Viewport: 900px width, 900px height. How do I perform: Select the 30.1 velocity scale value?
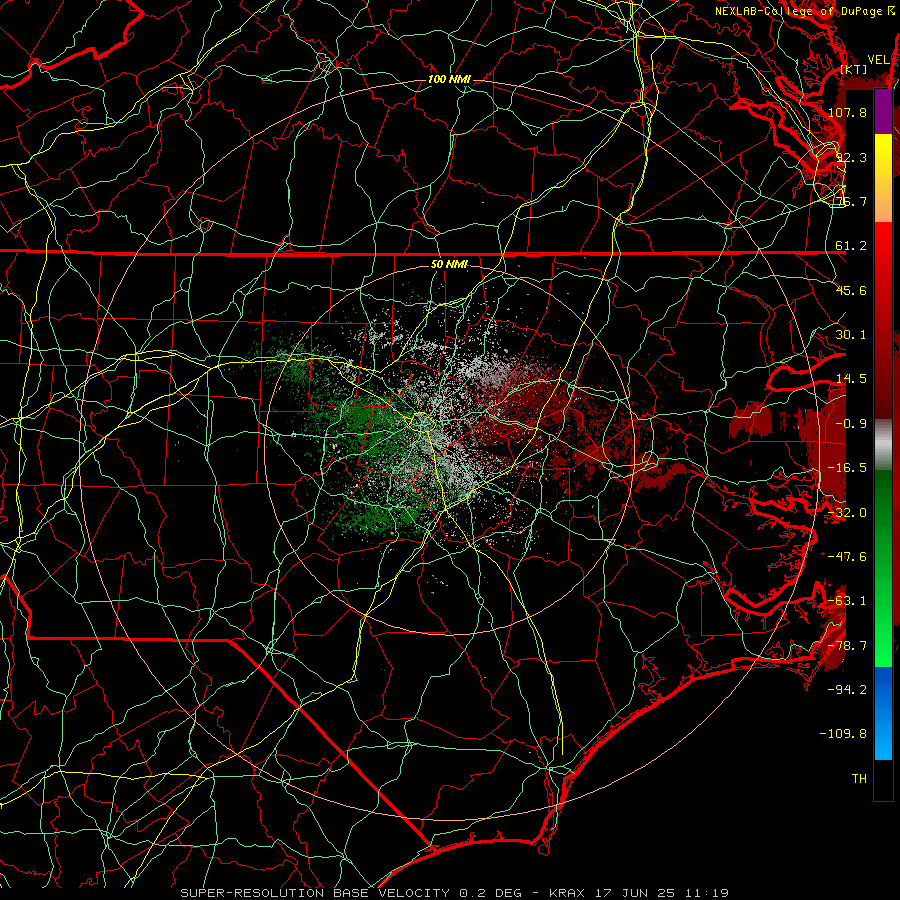coord(851,335)
